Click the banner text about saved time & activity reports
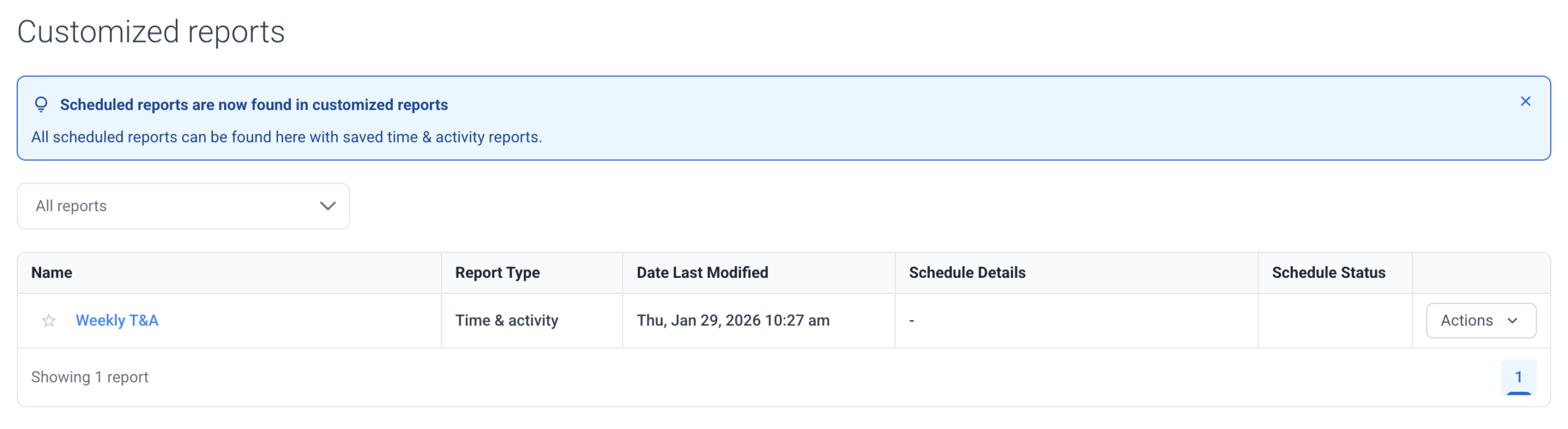1568x429 pixels. point(286,137)
